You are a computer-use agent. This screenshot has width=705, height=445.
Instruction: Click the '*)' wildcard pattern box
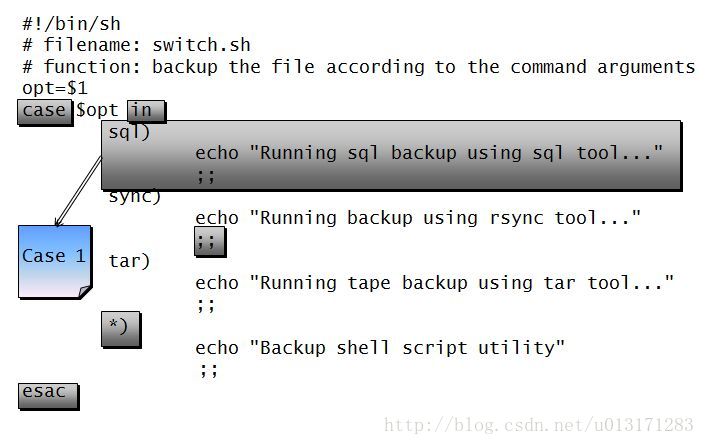coord(121,329)
